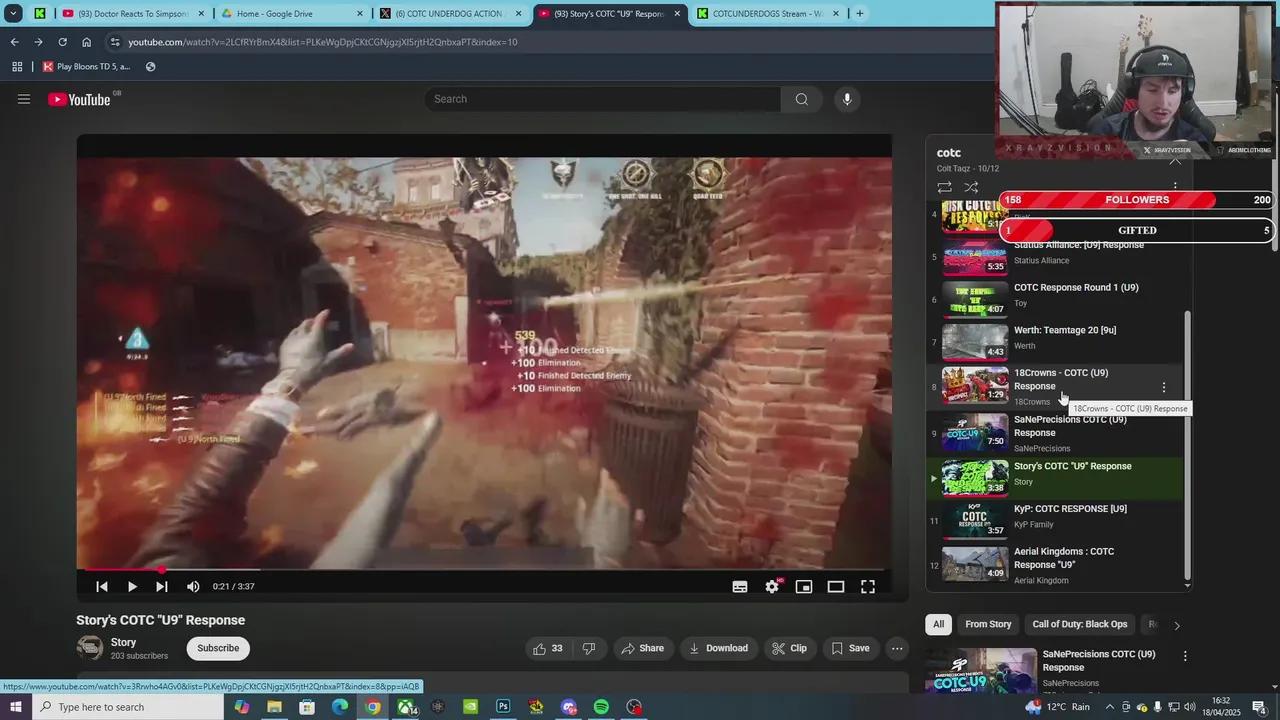Play Status Alliance [U9] Response thumbnail
This screenshot has width=1280, height=720.
975,257
